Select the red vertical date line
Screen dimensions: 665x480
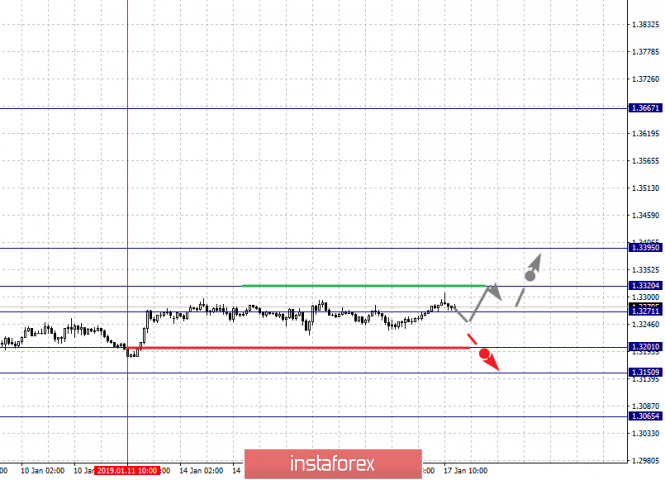pyautogui.click(x=127, y=231)
